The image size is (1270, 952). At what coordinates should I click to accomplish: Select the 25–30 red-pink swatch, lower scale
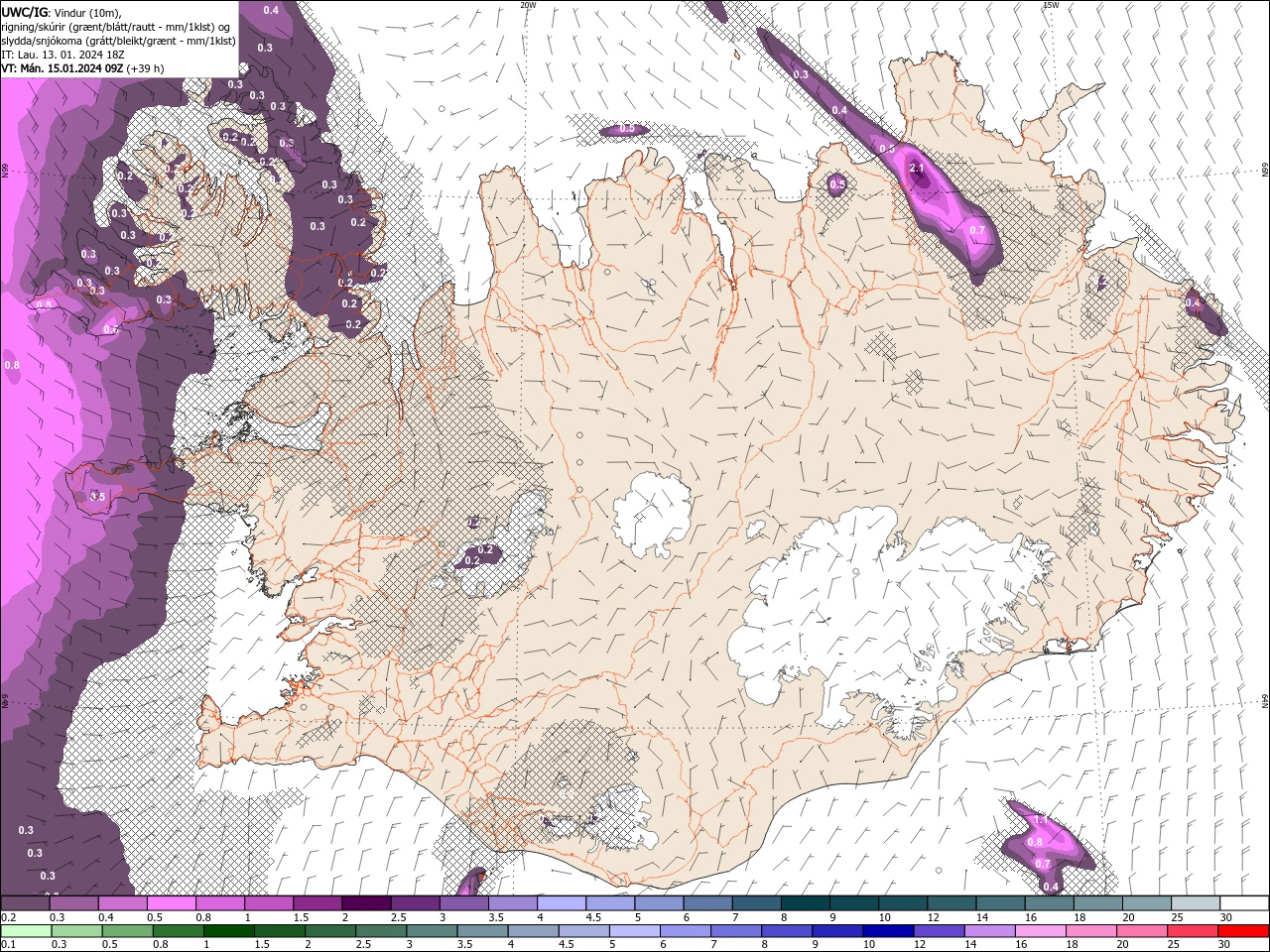click(x=1194, y=931)
